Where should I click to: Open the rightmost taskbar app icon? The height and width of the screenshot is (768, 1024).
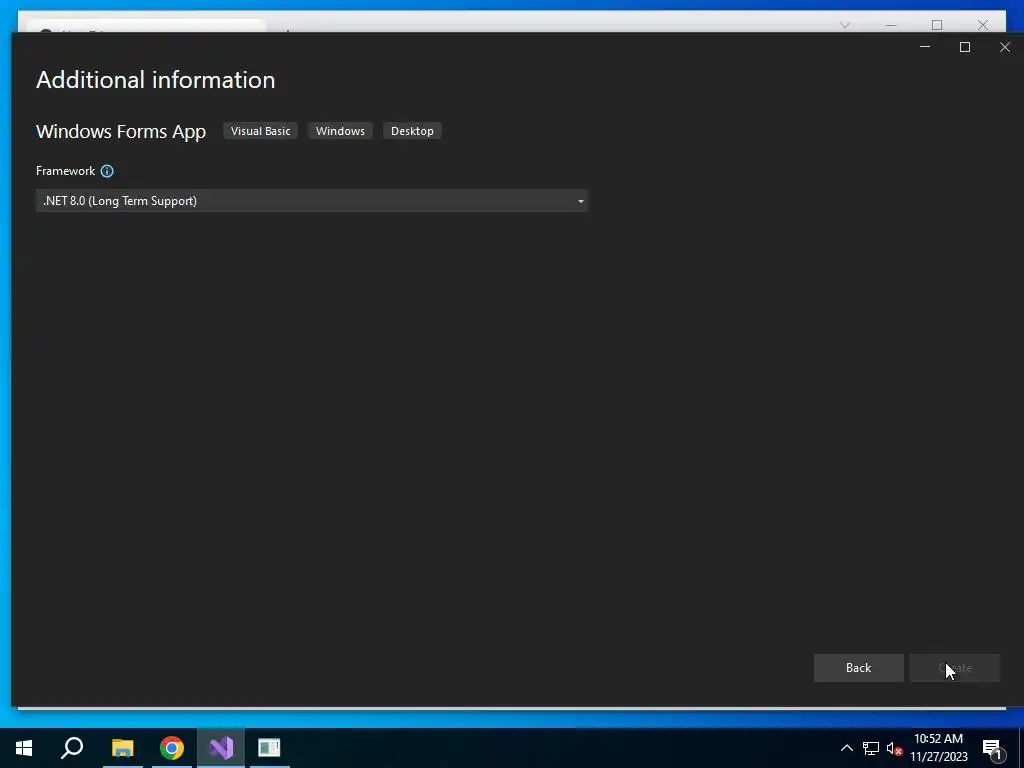click(x=269, y=748)
